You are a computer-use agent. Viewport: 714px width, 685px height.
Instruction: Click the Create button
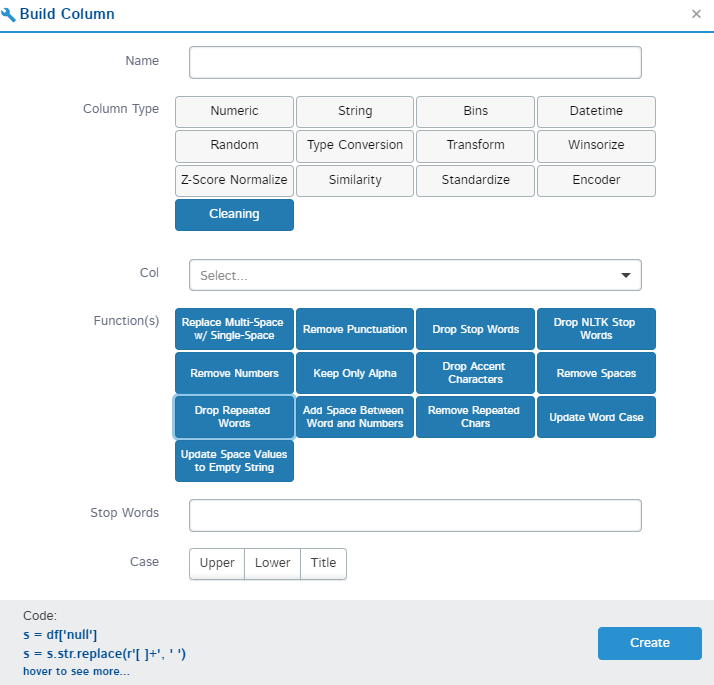(x=649, y=643)
